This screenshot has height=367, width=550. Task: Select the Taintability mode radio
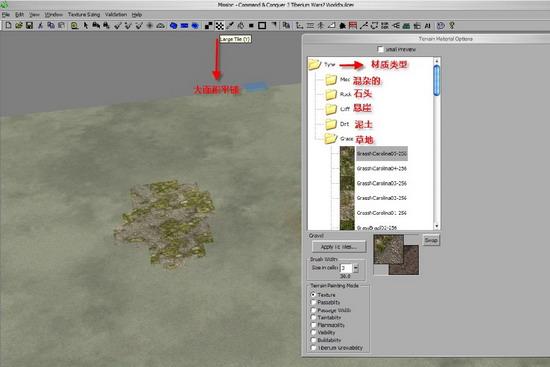click(x=313, y=317)
